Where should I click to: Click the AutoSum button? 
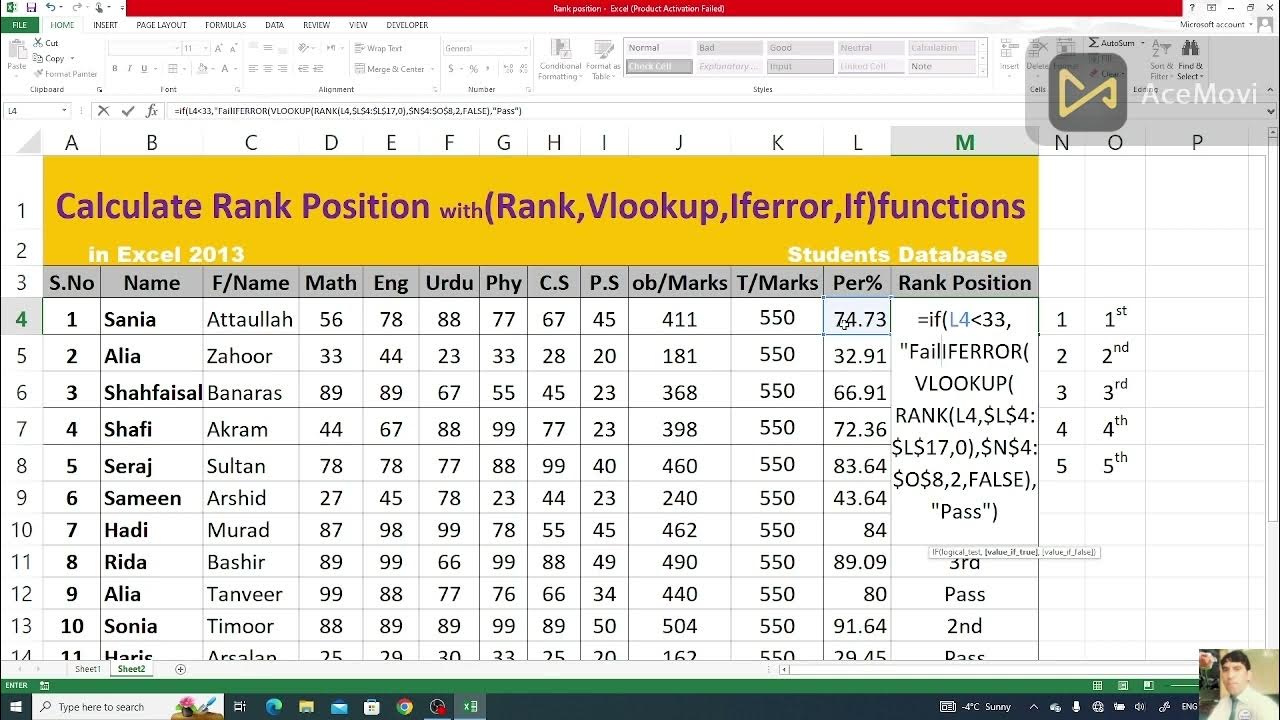[1113, 43]
